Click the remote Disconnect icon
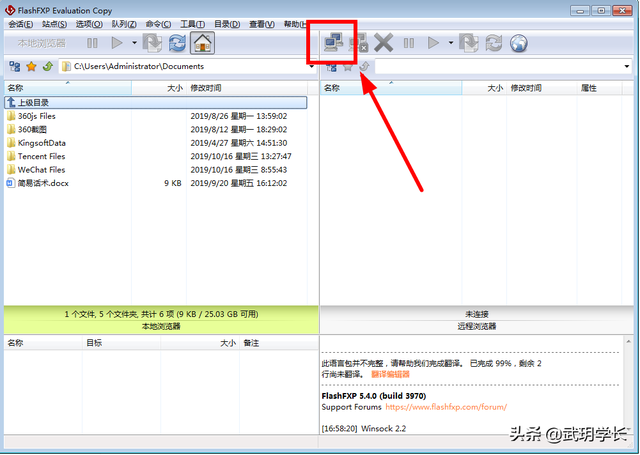This screenshot has height=455, width=640. pyautogui.click(x=358, y=42)
